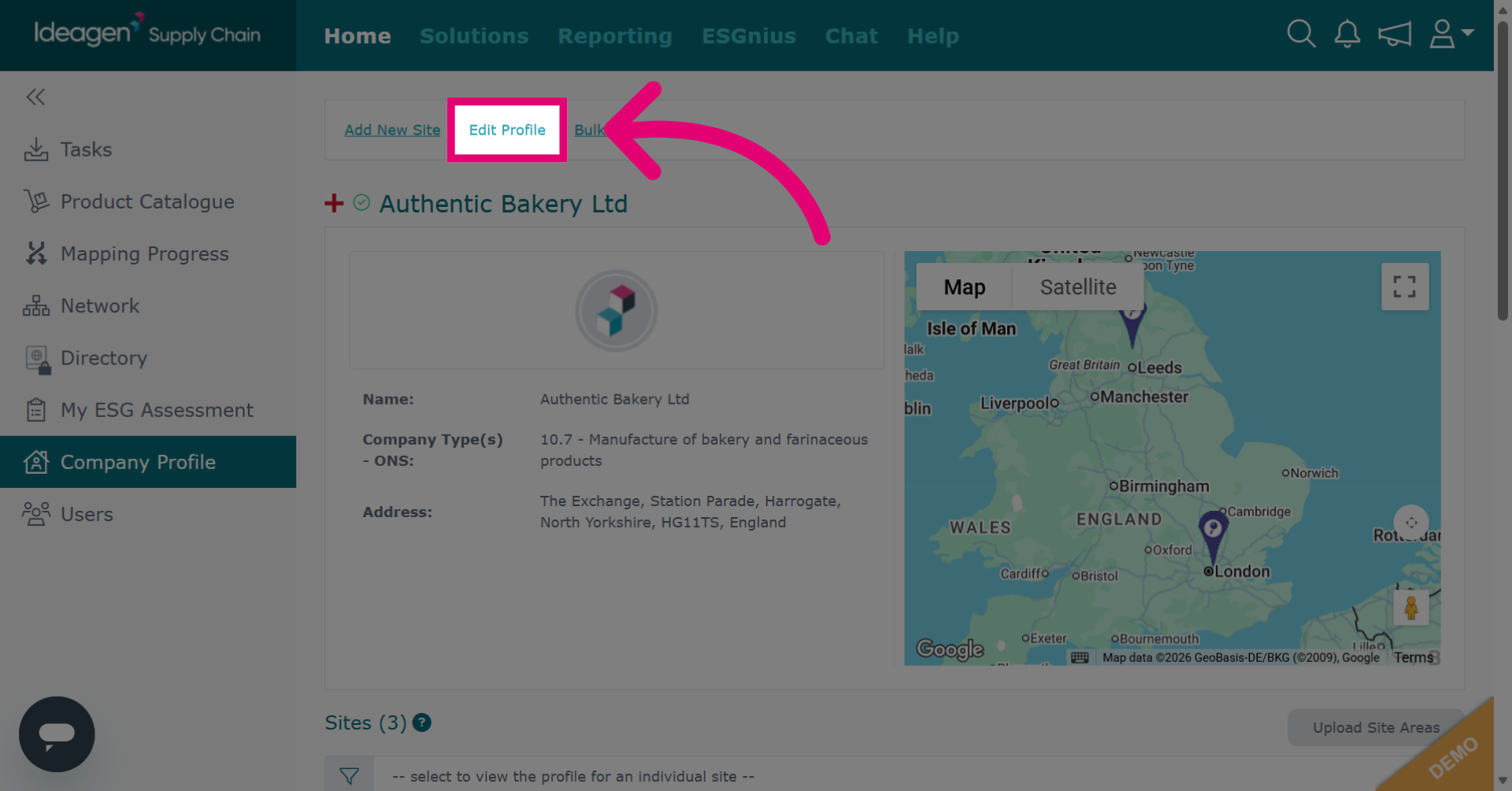Image resolution: width=1512 pixels, height=791 pixels.
Task: Open the user account dropdown
Action: coord(1451,34)
